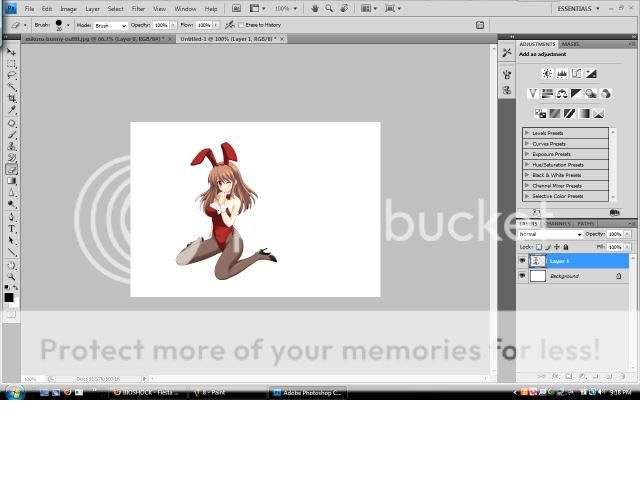This screenshot has width=640, height=485.
Task: Add a Levels adjustment
Action: click(562, 73)
